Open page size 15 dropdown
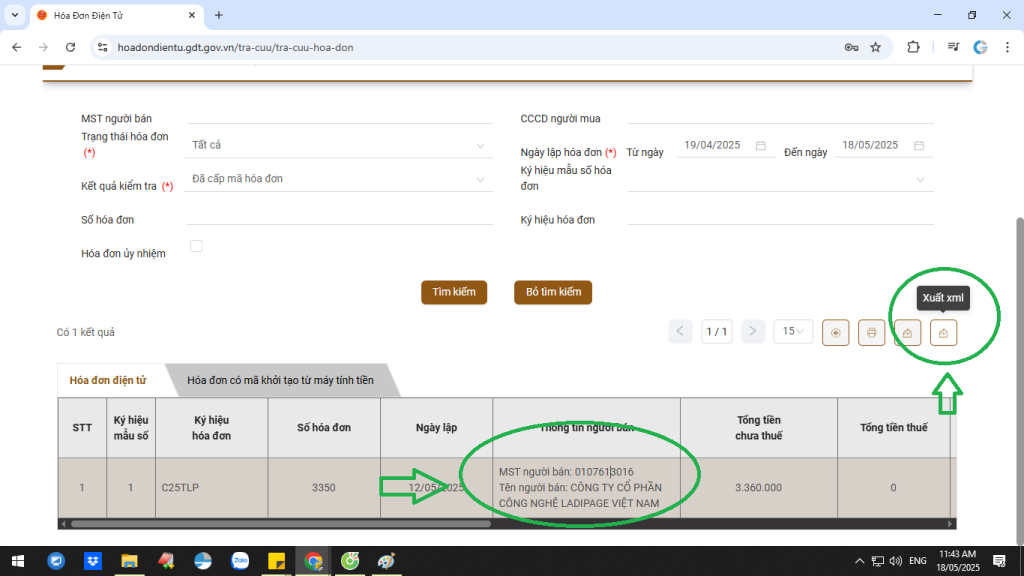 point(792,332)
